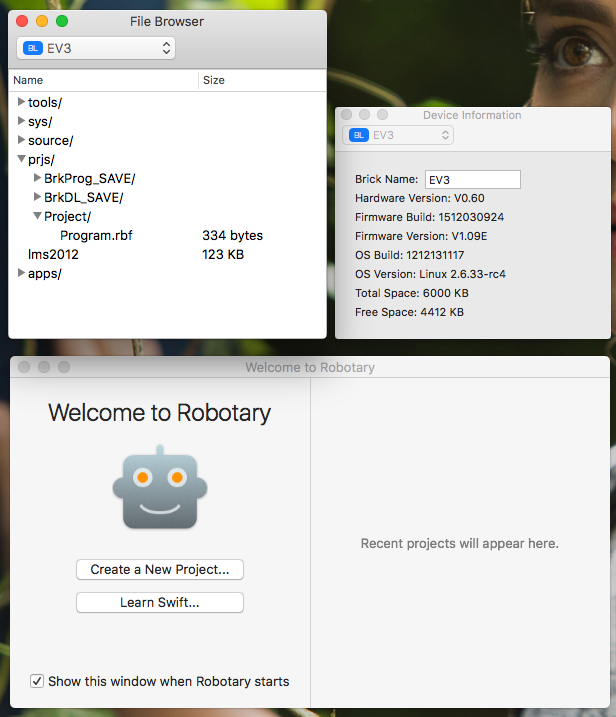The height and width of the screenshot is (717, 616).
Task: Click the Learn Swift button
Action: click(x=160, y=602)
